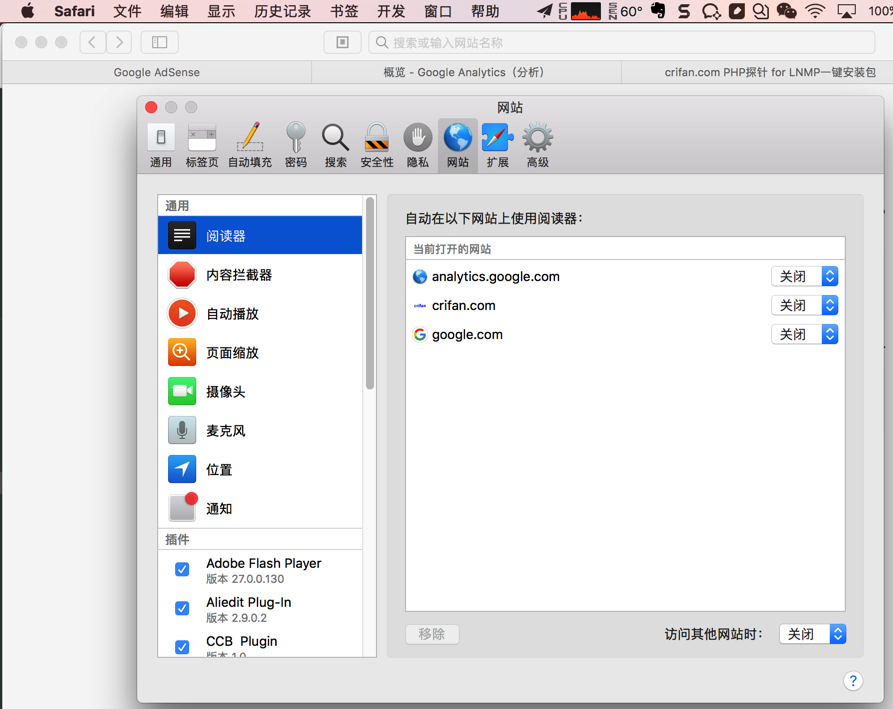The height and width of the screenshot is (709, 893).
Task: Toggle CCB Plugin checkbox
Action: tap(182, 647)
